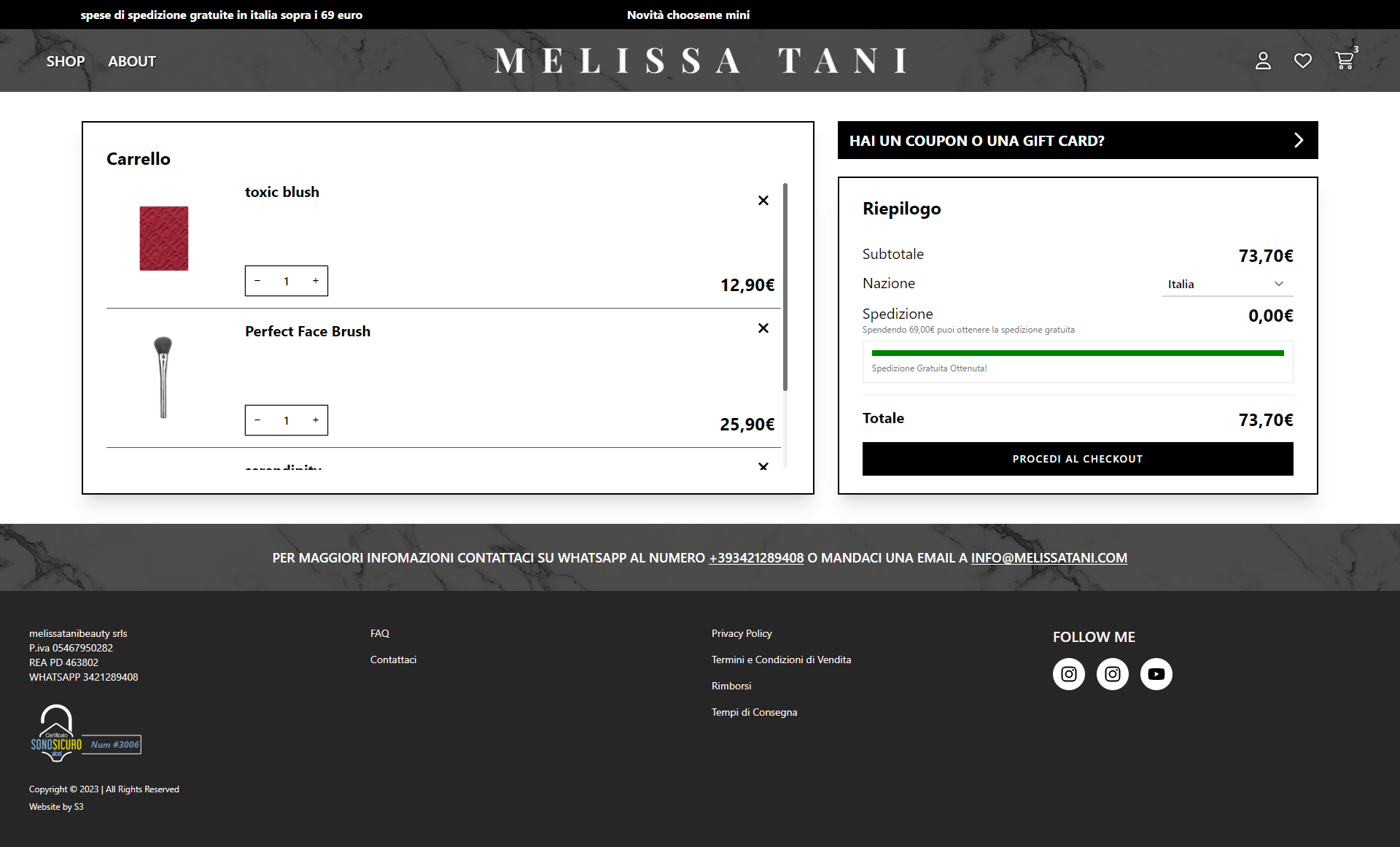Click the toxic blush quantity field
Screen dimensions: 1400x847
pos(287,281)
